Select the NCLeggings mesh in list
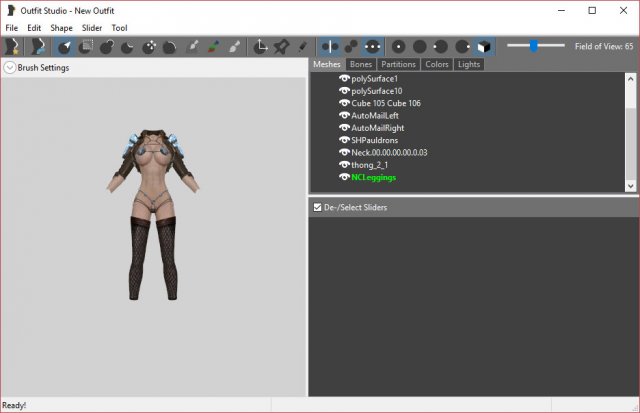This screenshot has height=413, width=640. click(374, 177)
